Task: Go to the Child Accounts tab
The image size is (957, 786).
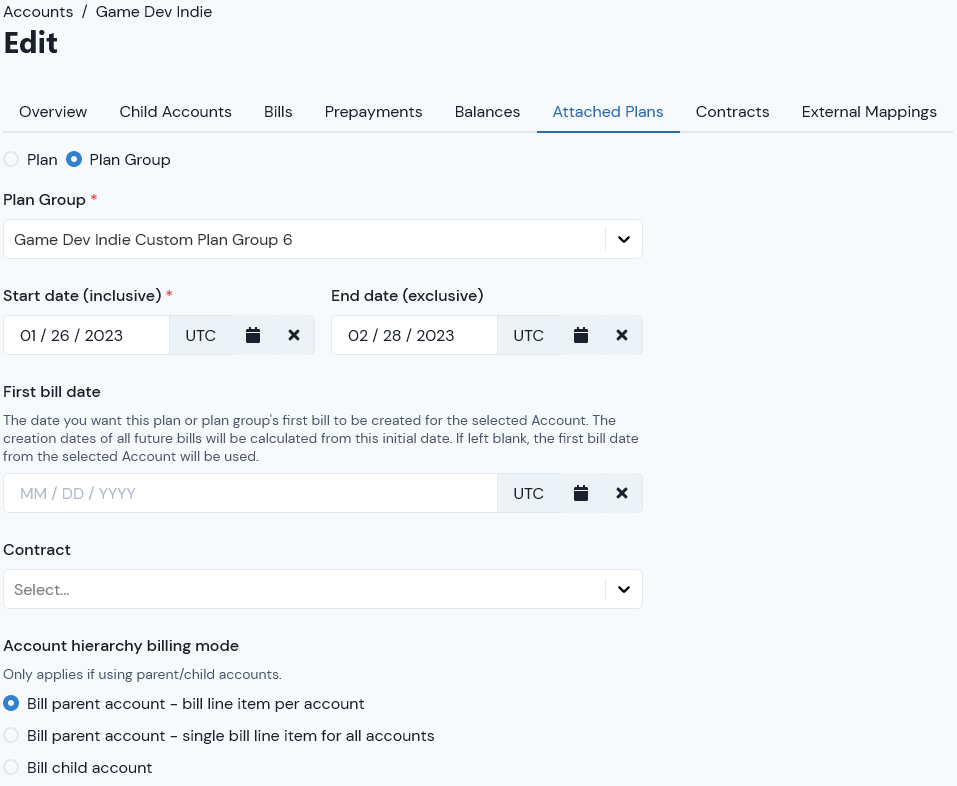Action: coord(175,112)
